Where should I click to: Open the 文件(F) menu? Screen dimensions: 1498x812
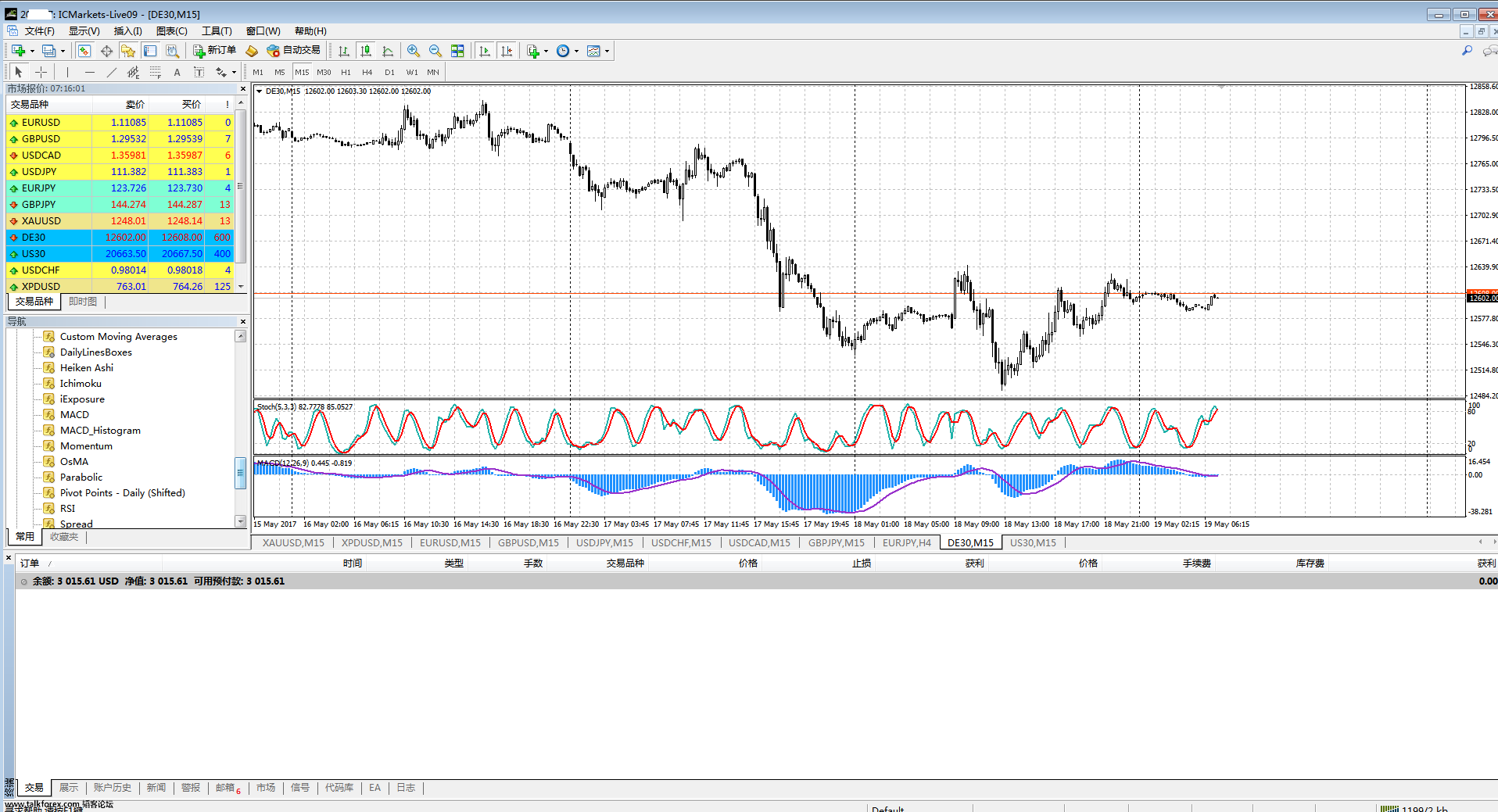tap(39, 31)
